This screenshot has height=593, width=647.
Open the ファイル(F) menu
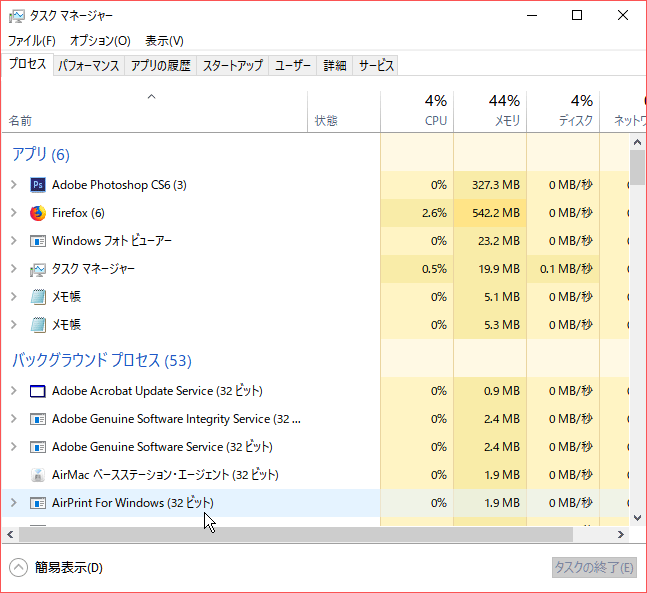(32, 41)
